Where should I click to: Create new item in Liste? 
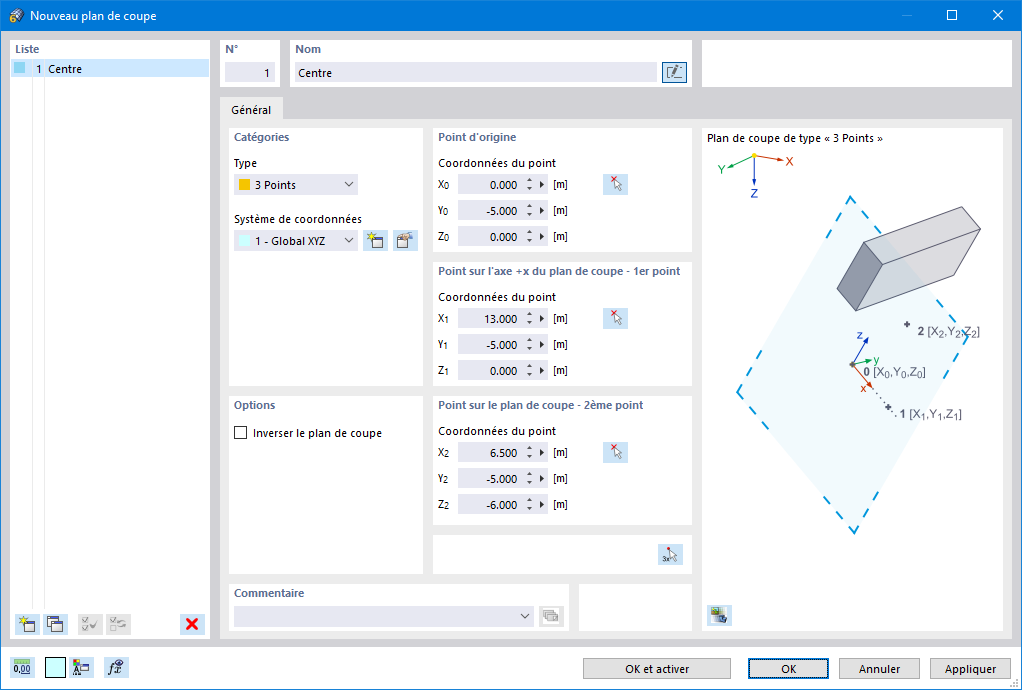27,624
